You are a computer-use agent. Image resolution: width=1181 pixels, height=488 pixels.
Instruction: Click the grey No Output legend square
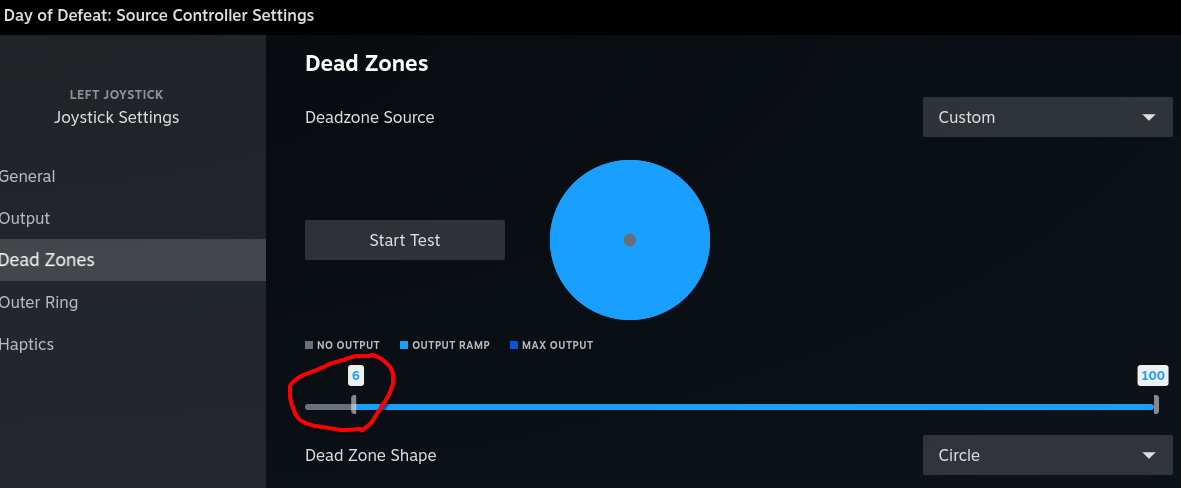coord(309,345)
